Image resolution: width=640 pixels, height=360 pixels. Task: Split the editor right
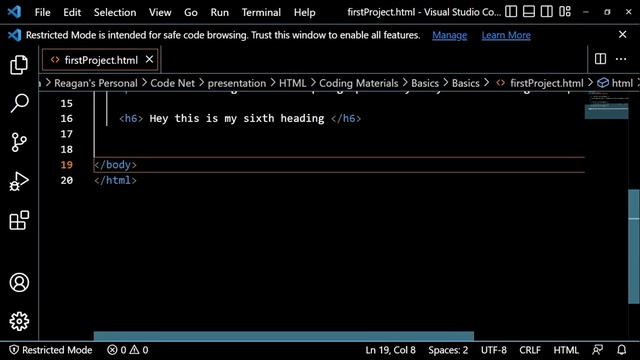coord(600,59)
